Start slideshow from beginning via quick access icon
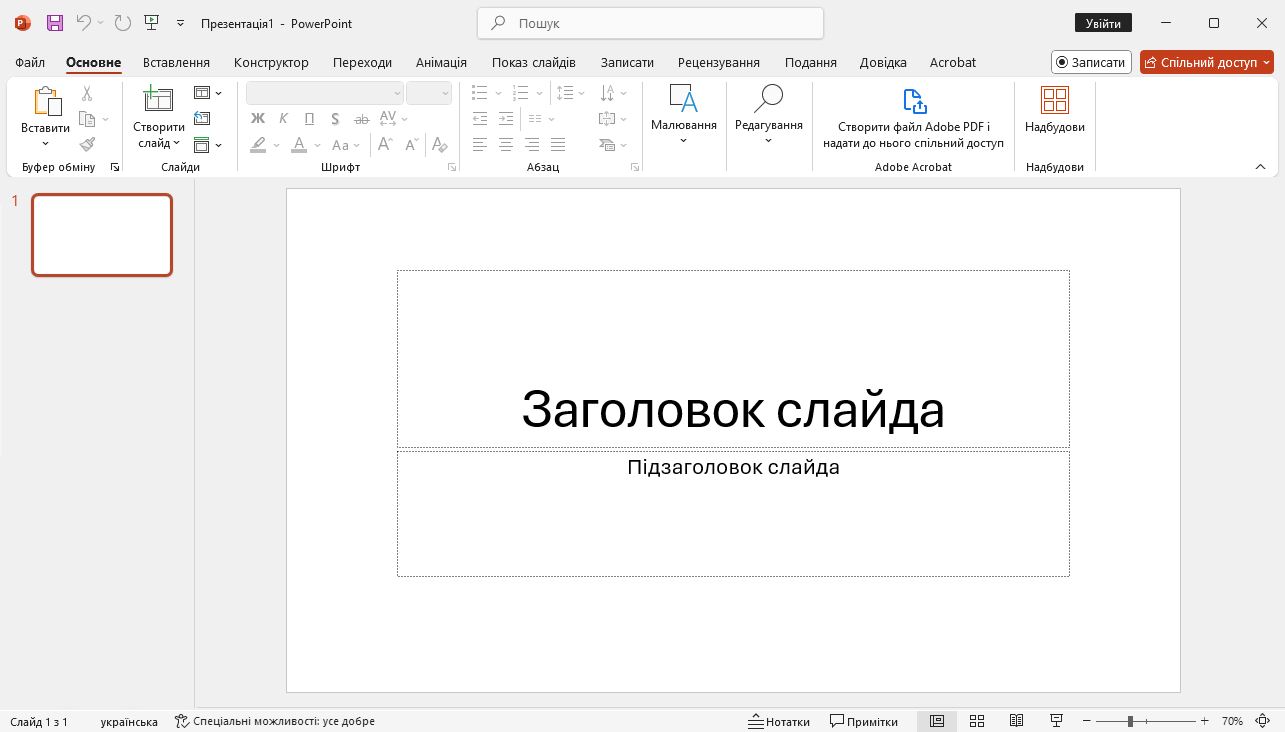This screenshot has width=1285, height=732. tap(151, 23)
